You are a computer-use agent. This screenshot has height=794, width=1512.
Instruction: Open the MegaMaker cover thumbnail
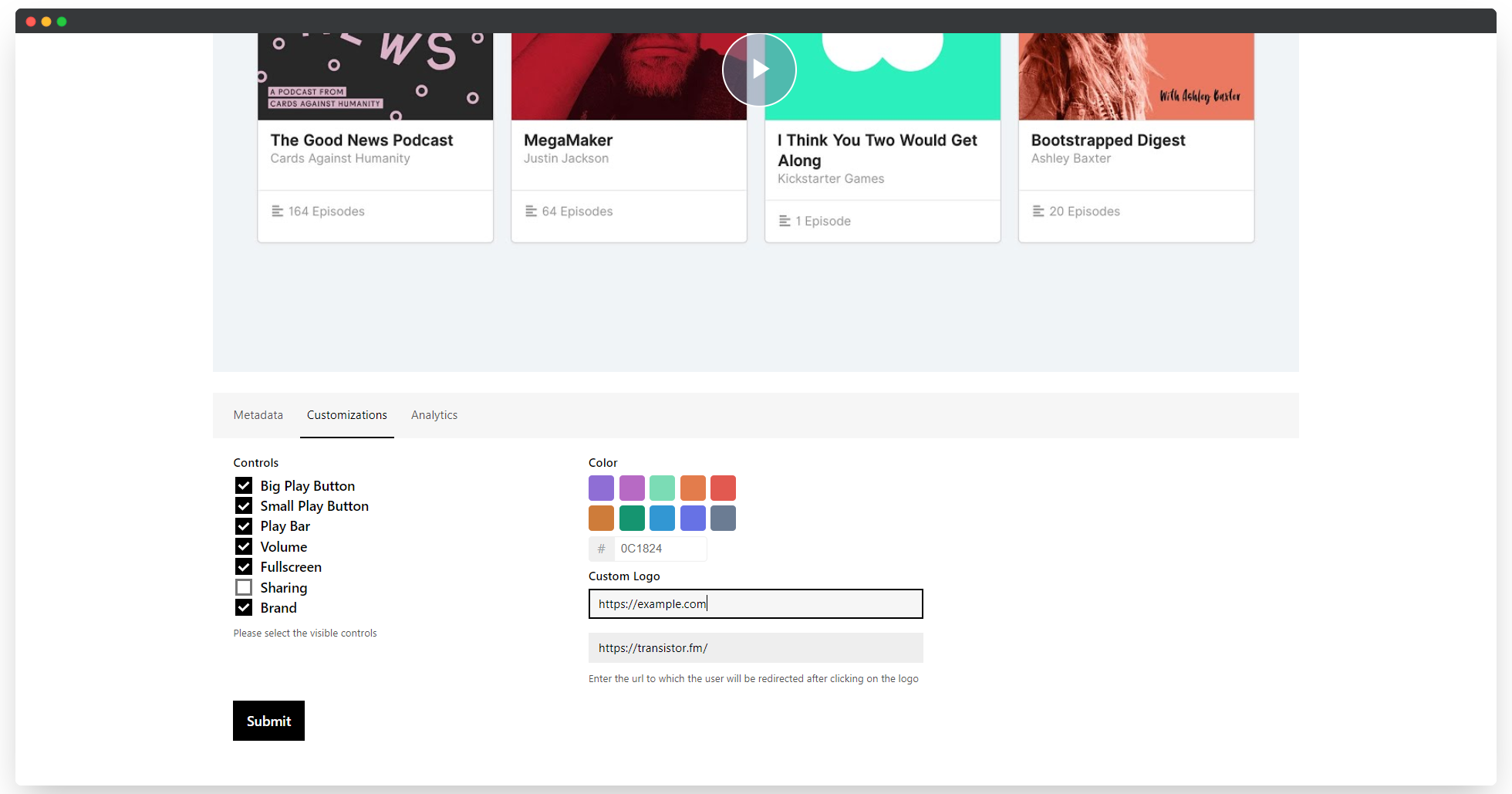[x=629, y=76]
